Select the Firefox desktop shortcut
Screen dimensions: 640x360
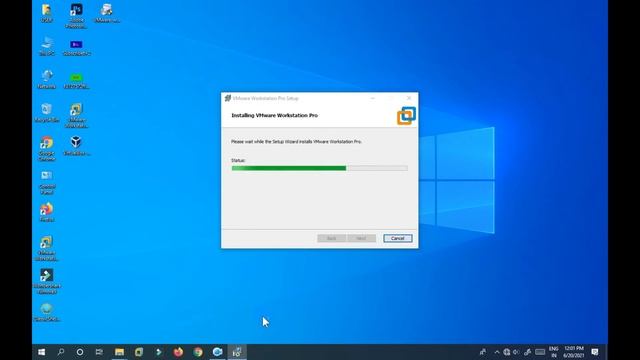point(47,212)
